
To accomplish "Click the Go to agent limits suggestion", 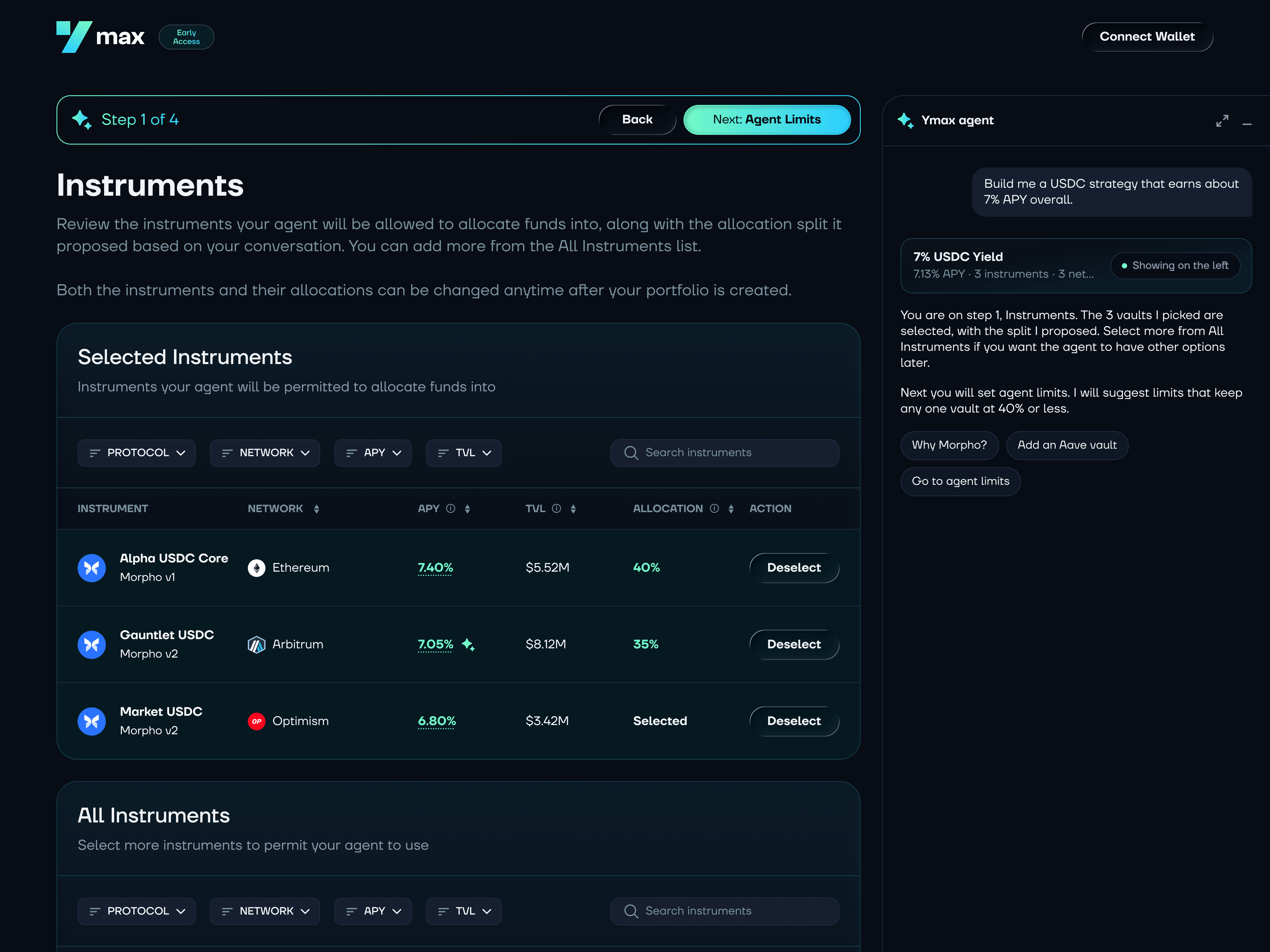I will point(960,481).
